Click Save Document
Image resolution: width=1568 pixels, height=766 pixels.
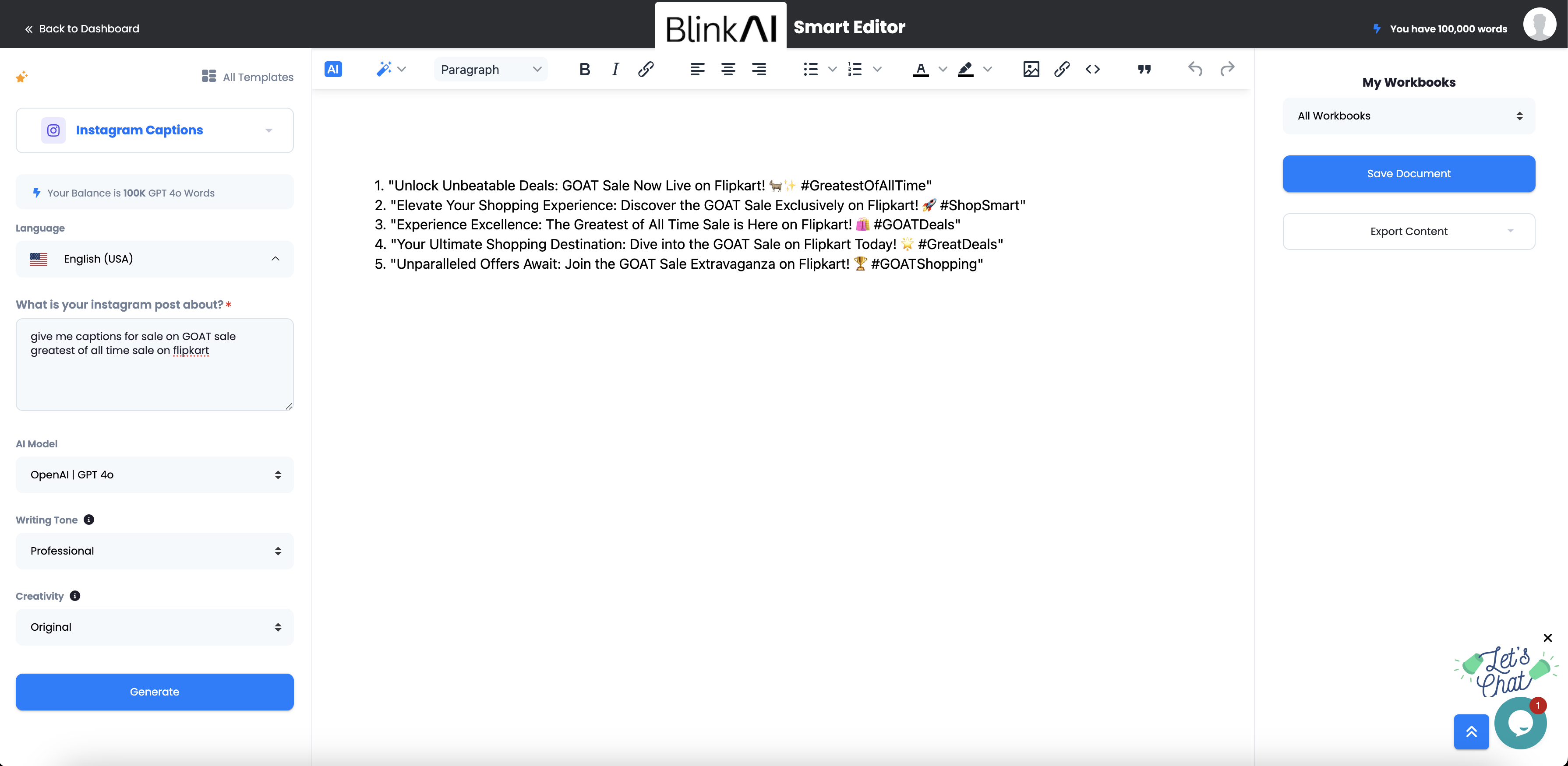coord(1408,173)
